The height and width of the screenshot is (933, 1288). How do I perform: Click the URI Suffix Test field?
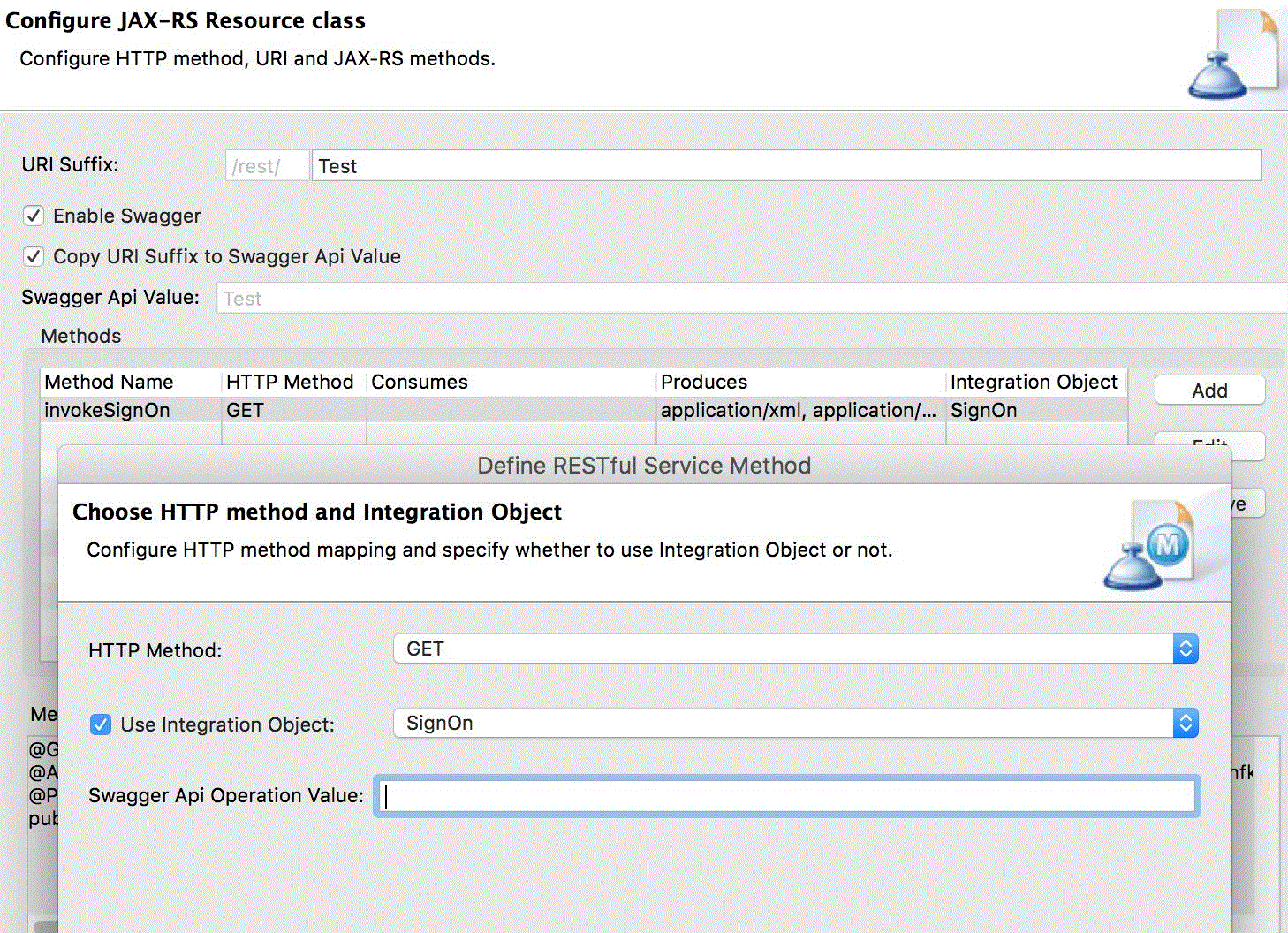pyautogui.click(x=785, y=166)
